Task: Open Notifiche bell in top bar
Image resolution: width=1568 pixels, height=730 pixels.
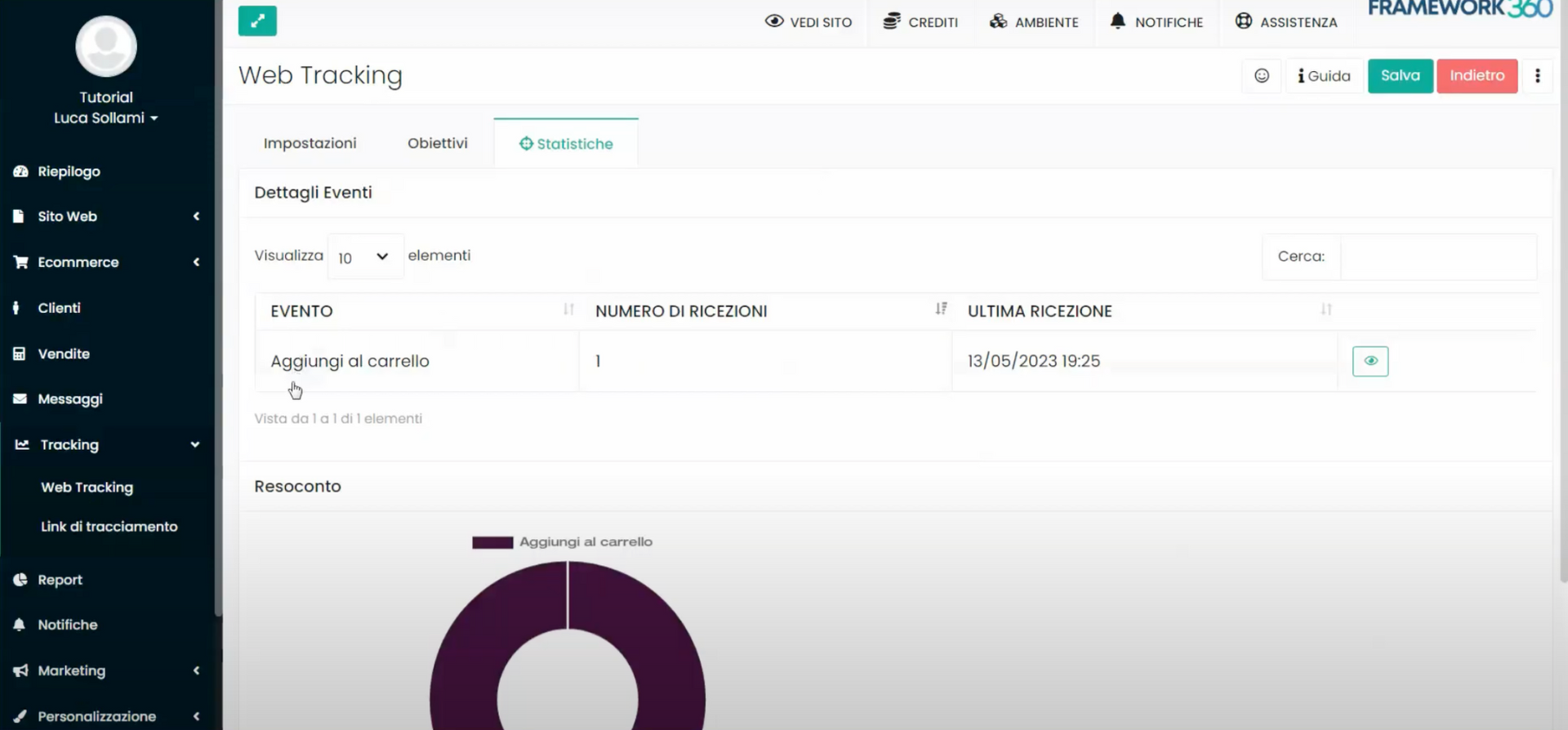Action: click(1118, 21)
